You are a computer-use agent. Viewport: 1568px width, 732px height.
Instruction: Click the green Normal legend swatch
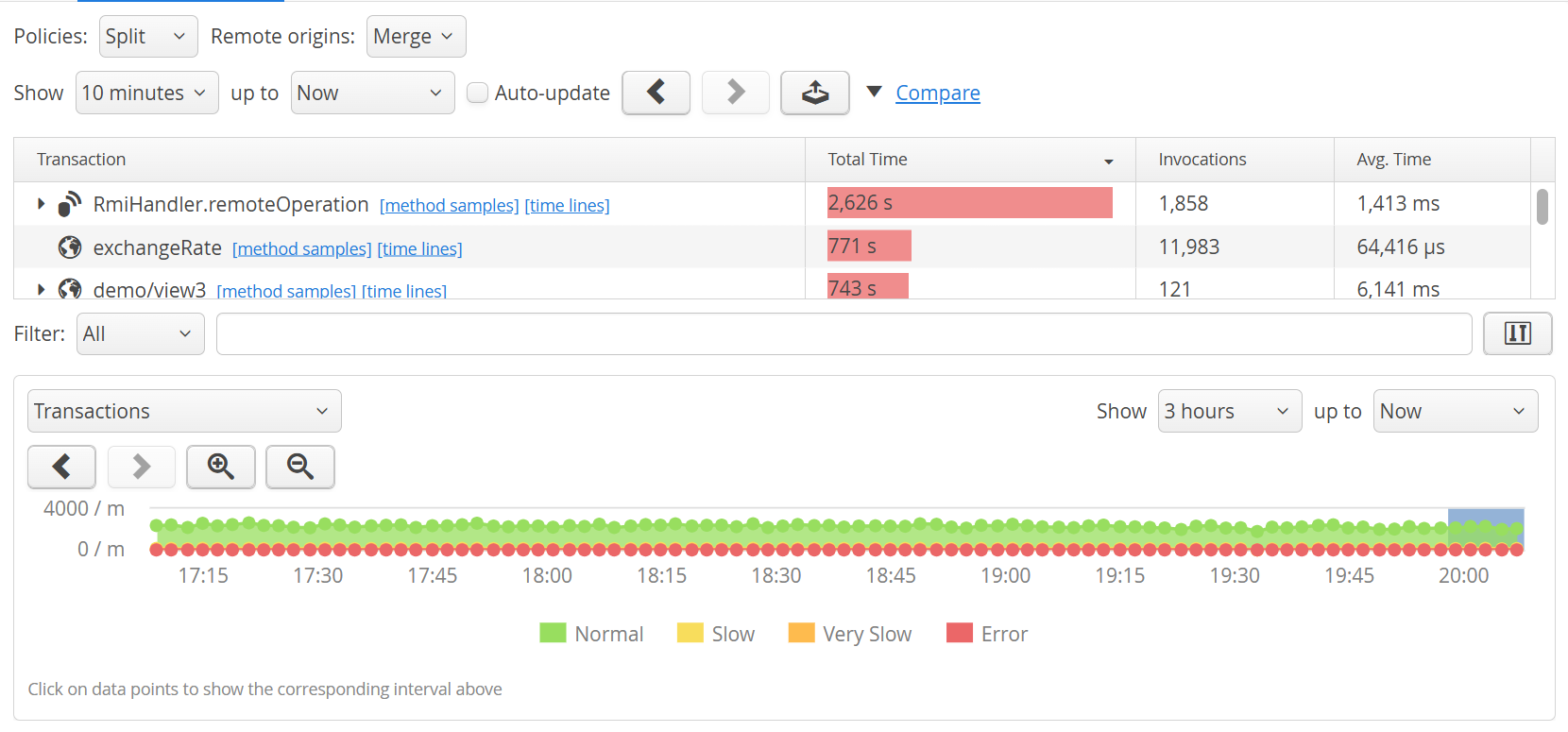tap(553, 633)
